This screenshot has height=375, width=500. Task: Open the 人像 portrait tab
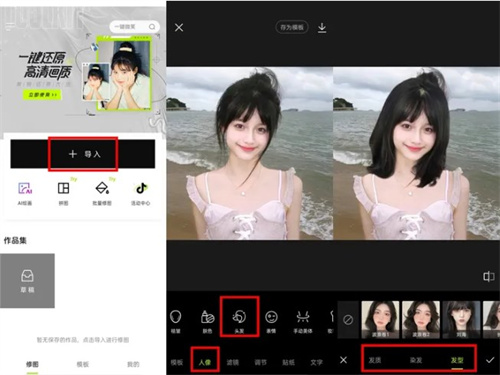coord(205,362)
